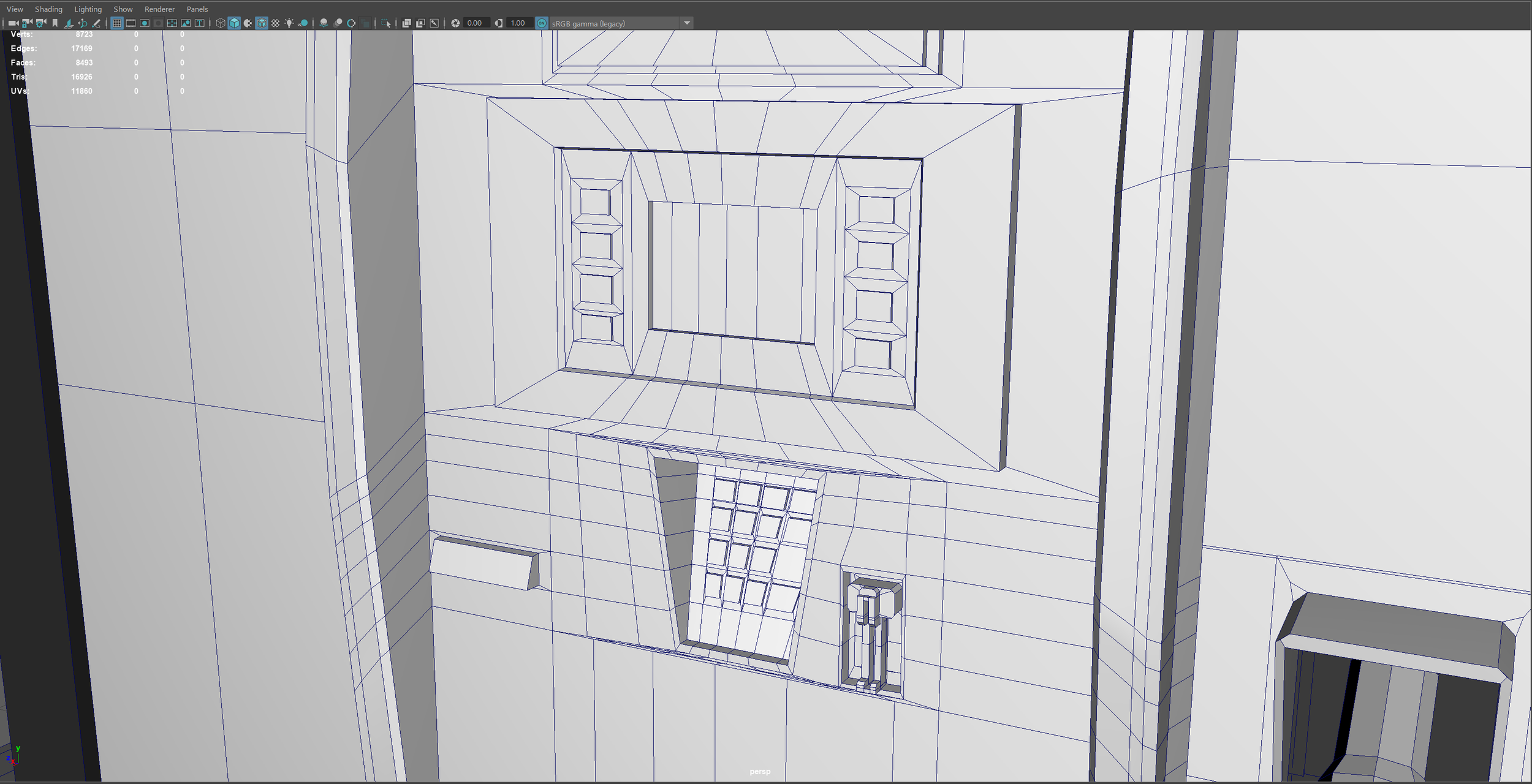Click the Grease Pencil icon
The image size is (1532, 784).
pyautogui.click(x=96, y=23)
